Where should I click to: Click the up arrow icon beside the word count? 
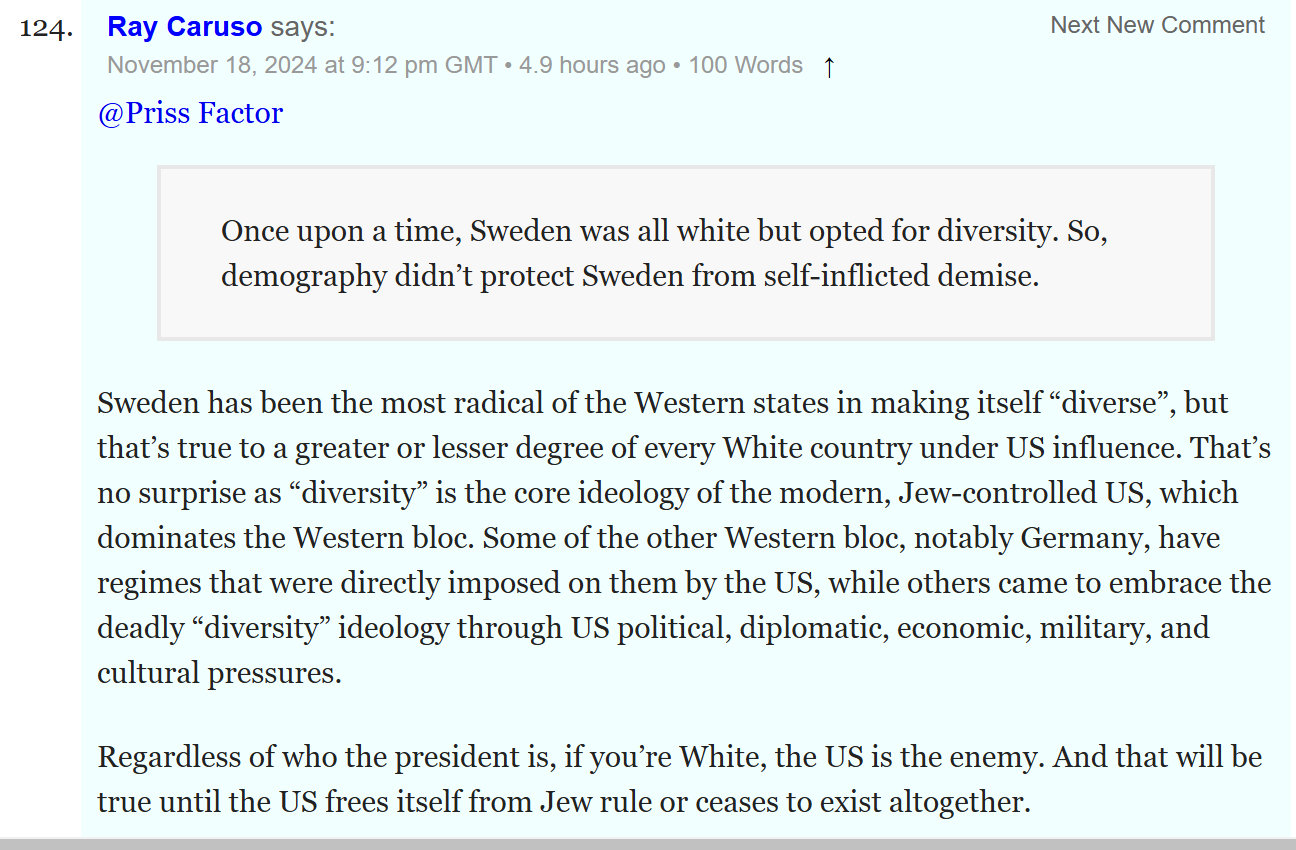click(x=828, y=67)
